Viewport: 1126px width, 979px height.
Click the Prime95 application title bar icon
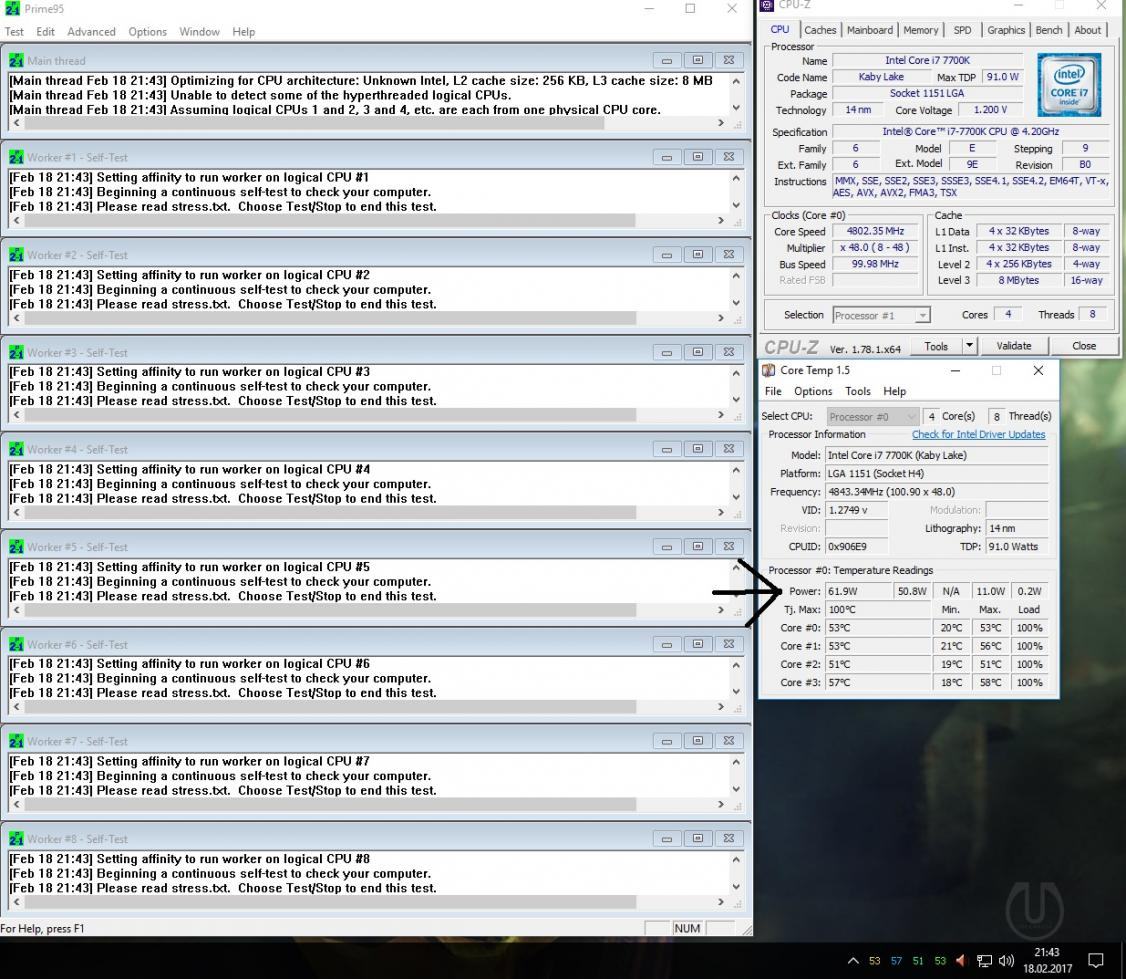[12, 9]
